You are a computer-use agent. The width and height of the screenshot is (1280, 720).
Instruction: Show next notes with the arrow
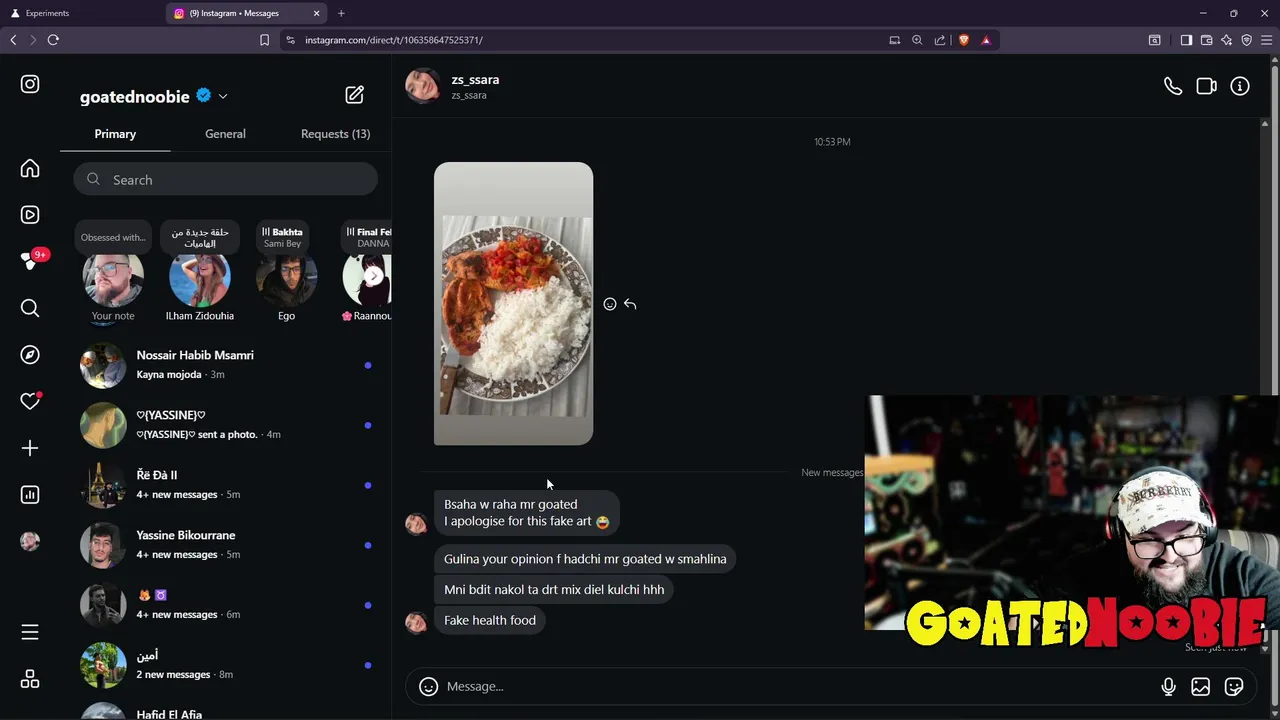[374, 277]
